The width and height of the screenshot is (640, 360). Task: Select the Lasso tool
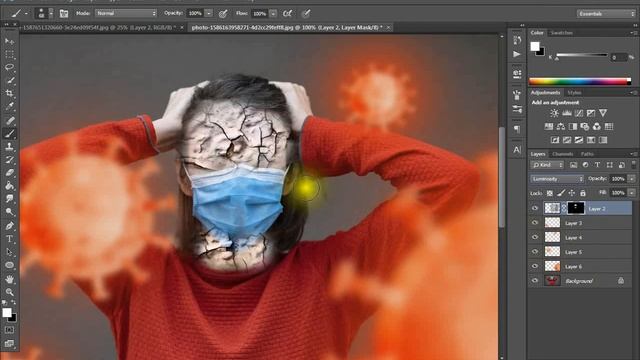pyautogui.click(x=9, y=67)
